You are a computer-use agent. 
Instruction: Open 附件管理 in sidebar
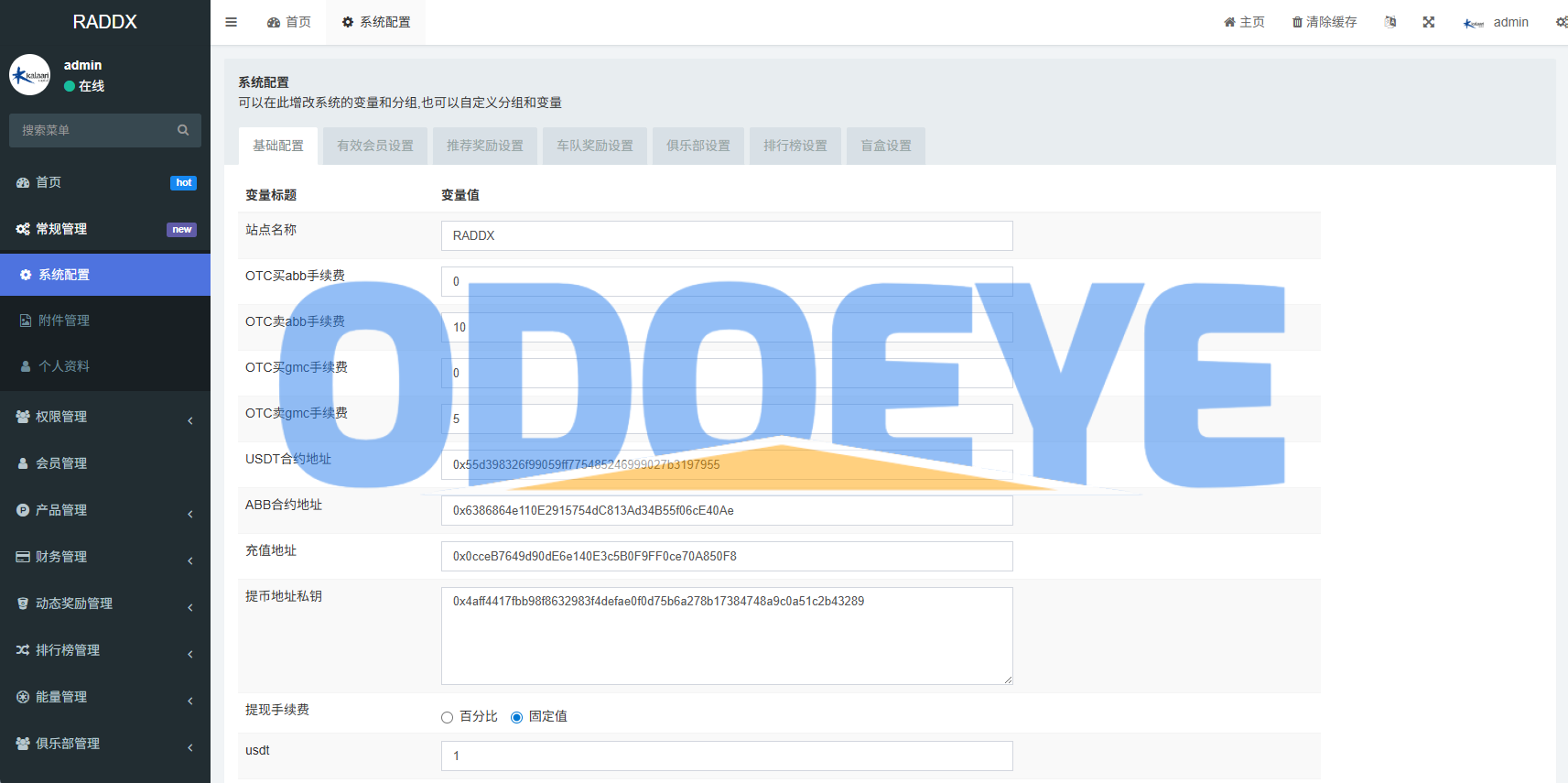pyautogui.click(x=105, y=321)
